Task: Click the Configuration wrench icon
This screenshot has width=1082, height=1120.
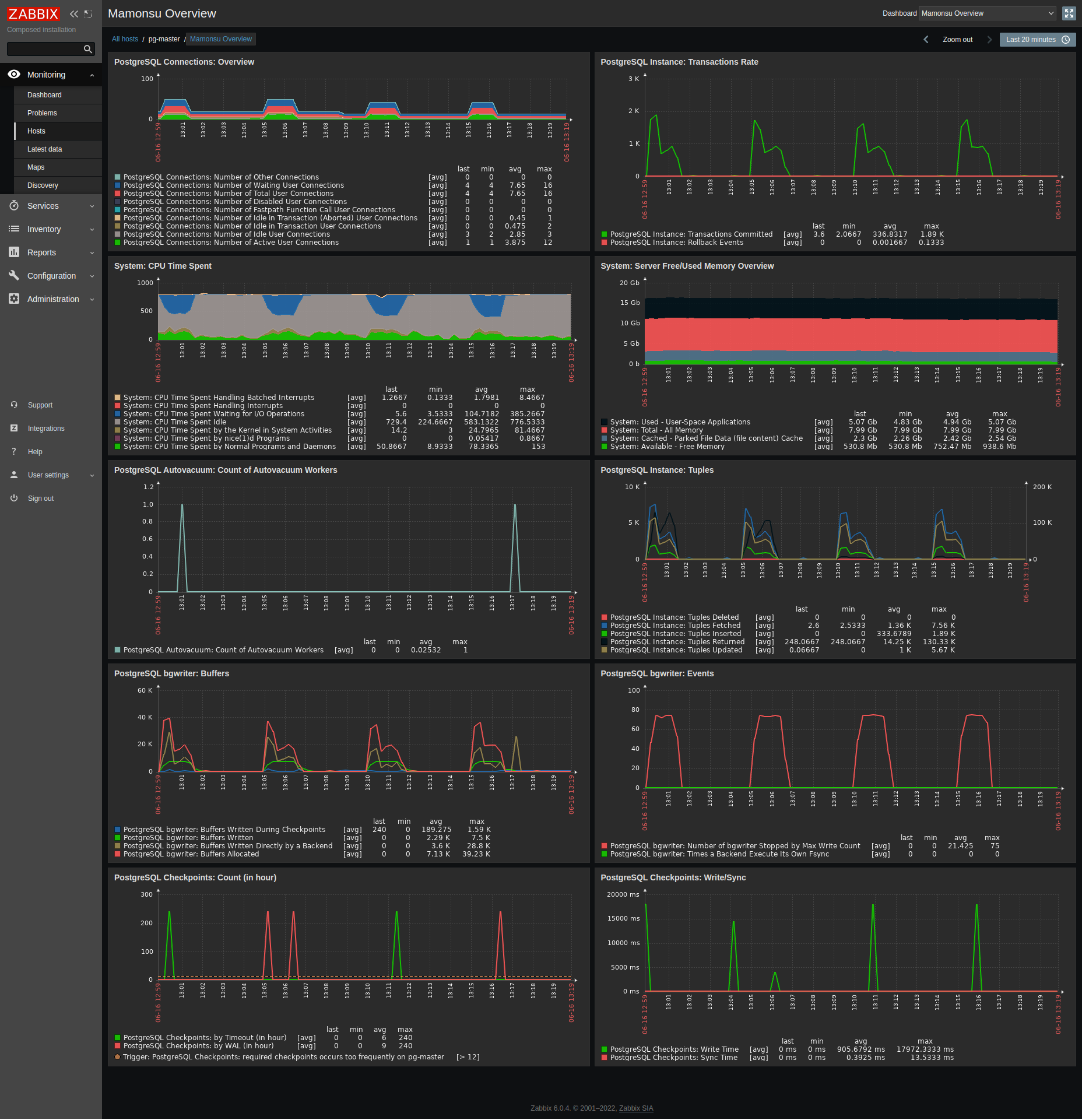Action: tap(14, 275)
